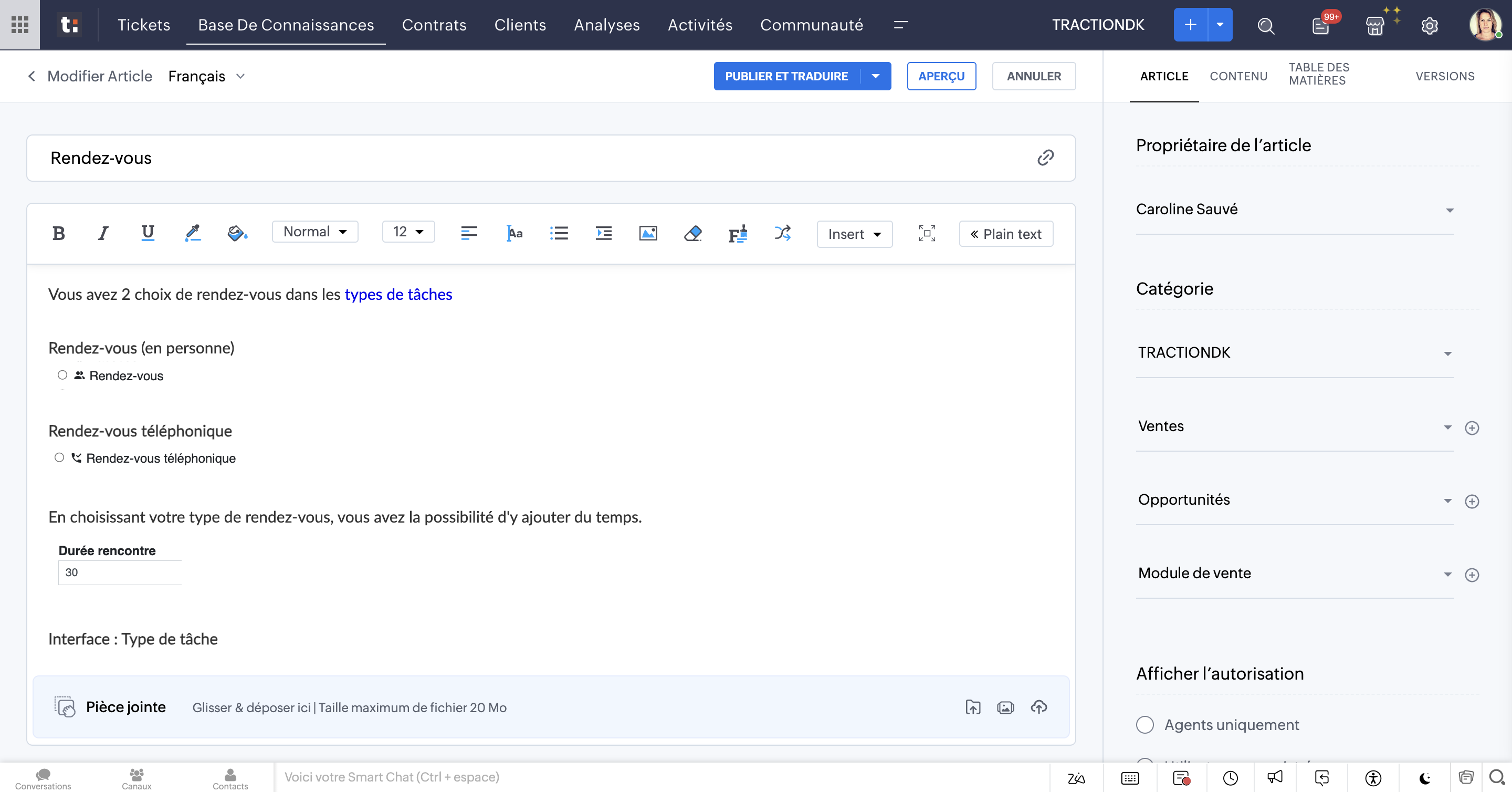Apply bold formatting in the editor
The width and height of the screenshot is (1512, 792).
tap(59, 233)
